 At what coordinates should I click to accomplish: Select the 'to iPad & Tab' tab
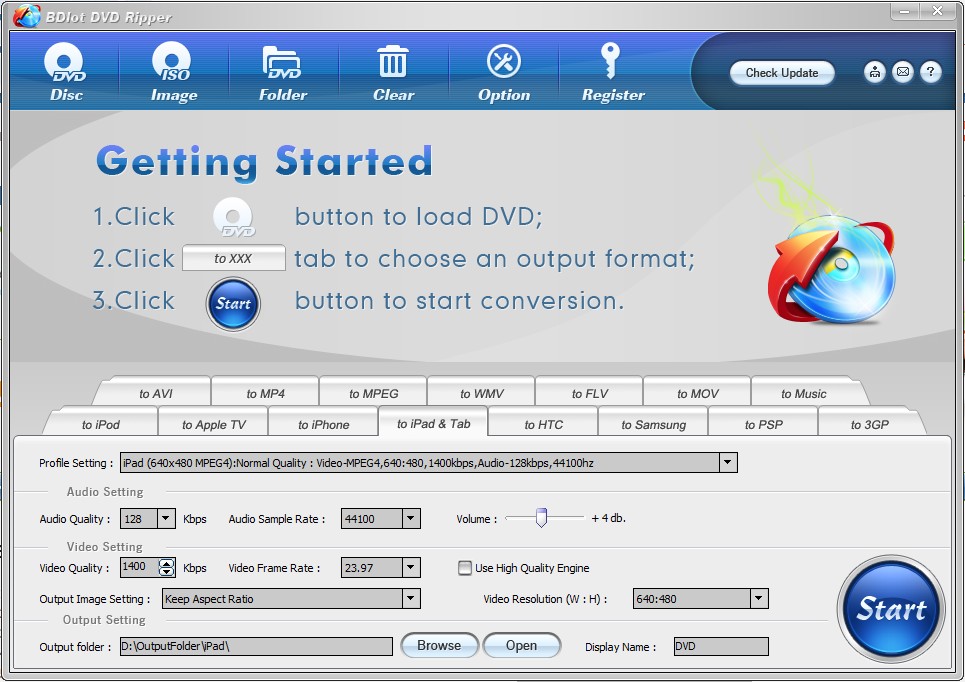[433, 423]
